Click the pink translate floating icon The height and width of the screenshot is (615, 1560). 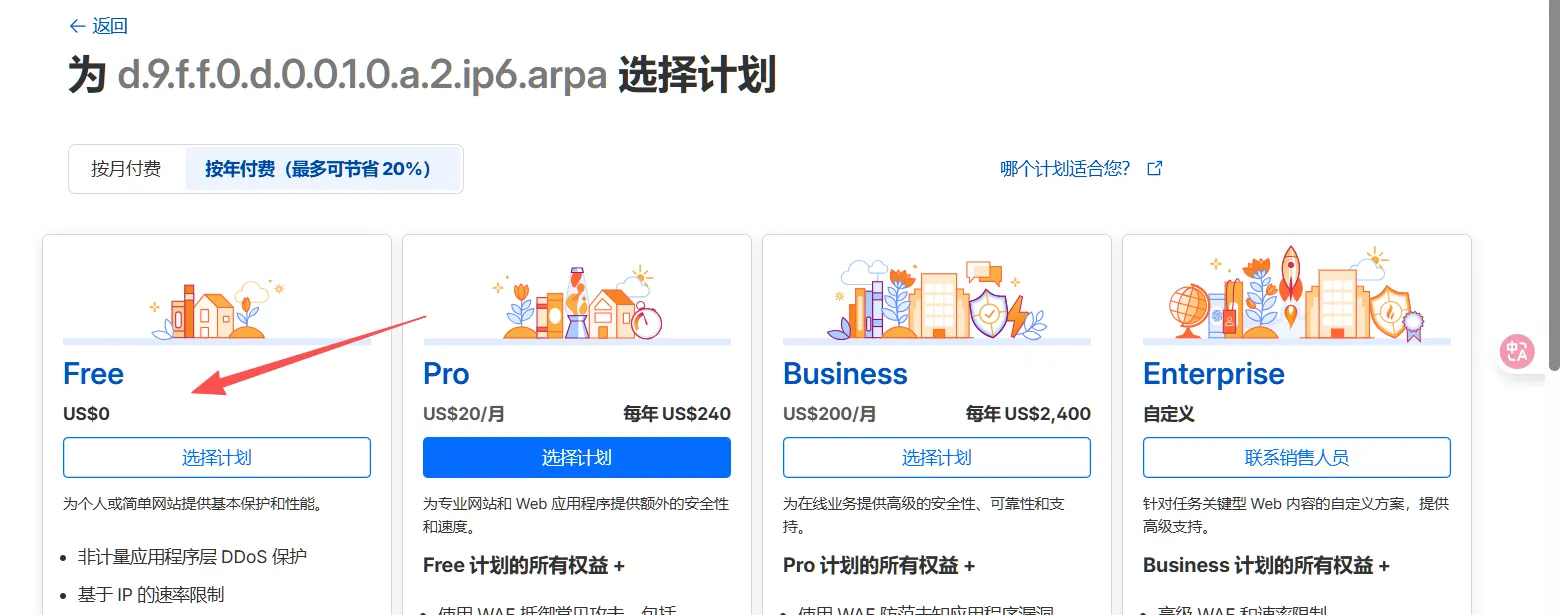[x=1517, y=351]
